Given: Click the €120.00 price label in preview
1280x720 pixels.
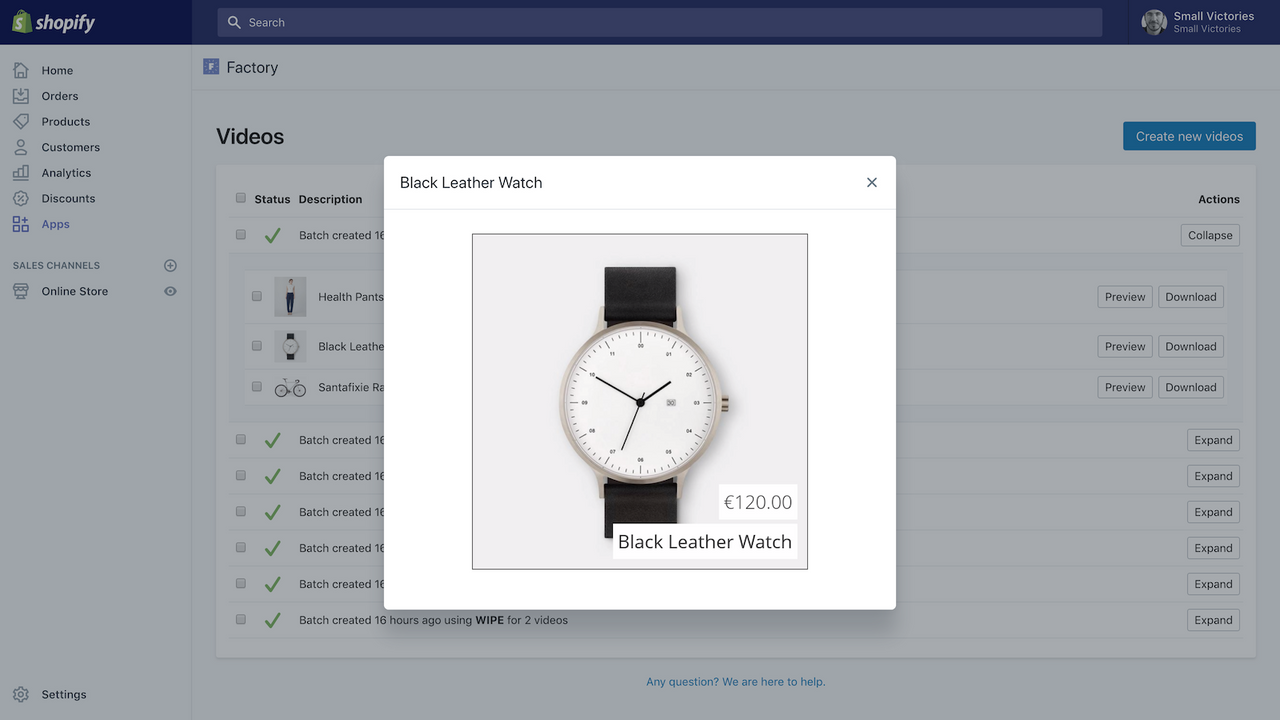Looking at the screenshot, I should click(758, 502).
